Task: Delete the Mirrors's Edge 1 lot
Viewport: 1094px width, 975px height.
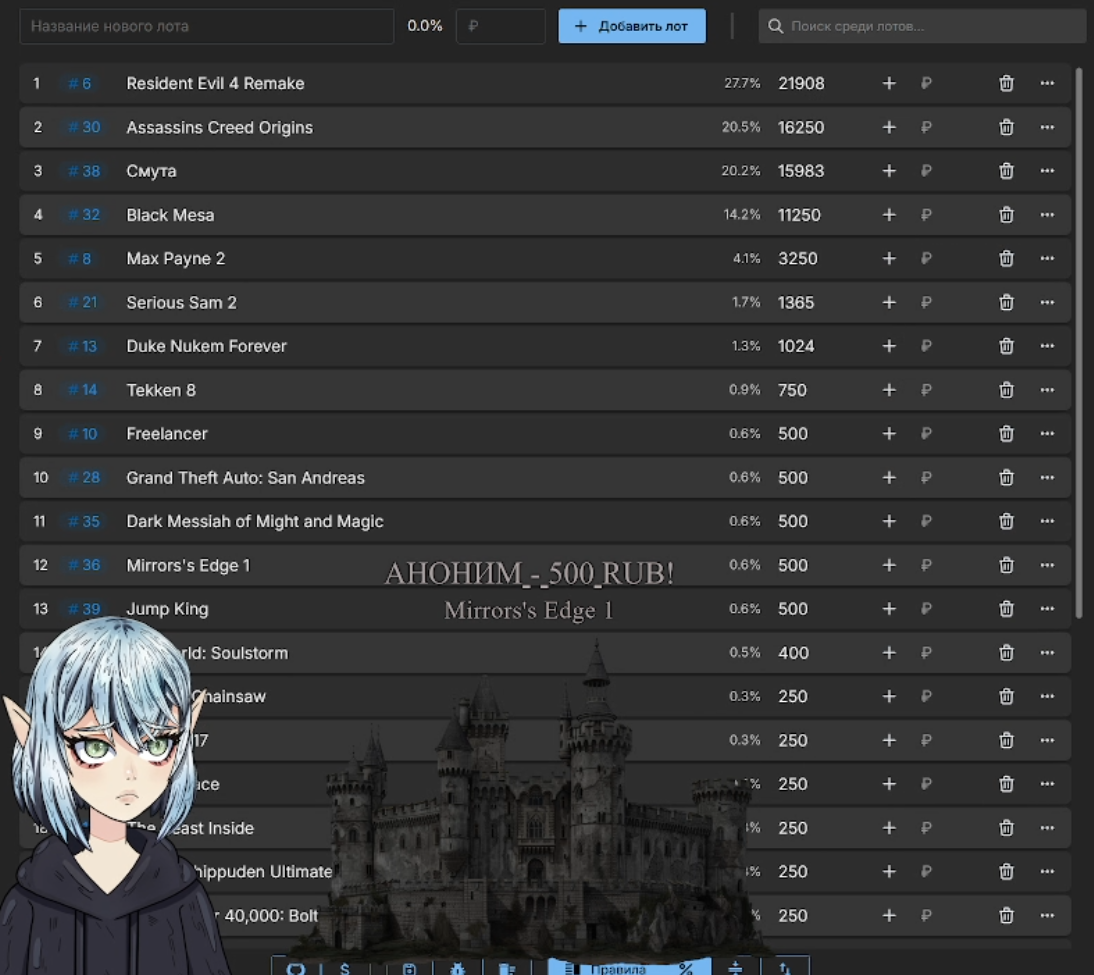Action: pyautogui.click(x=1006, y=565)
